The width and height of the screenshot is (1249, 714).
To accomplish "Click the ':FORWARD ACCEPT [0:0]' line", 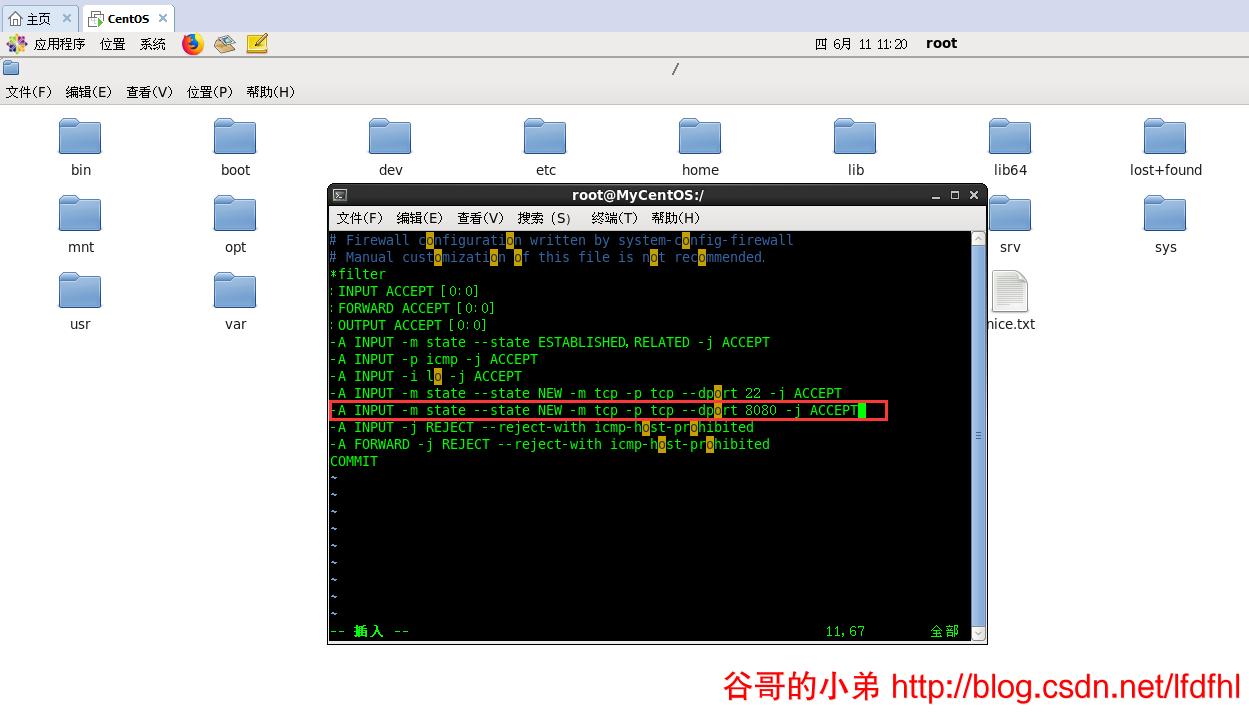I will click(413, 308).
